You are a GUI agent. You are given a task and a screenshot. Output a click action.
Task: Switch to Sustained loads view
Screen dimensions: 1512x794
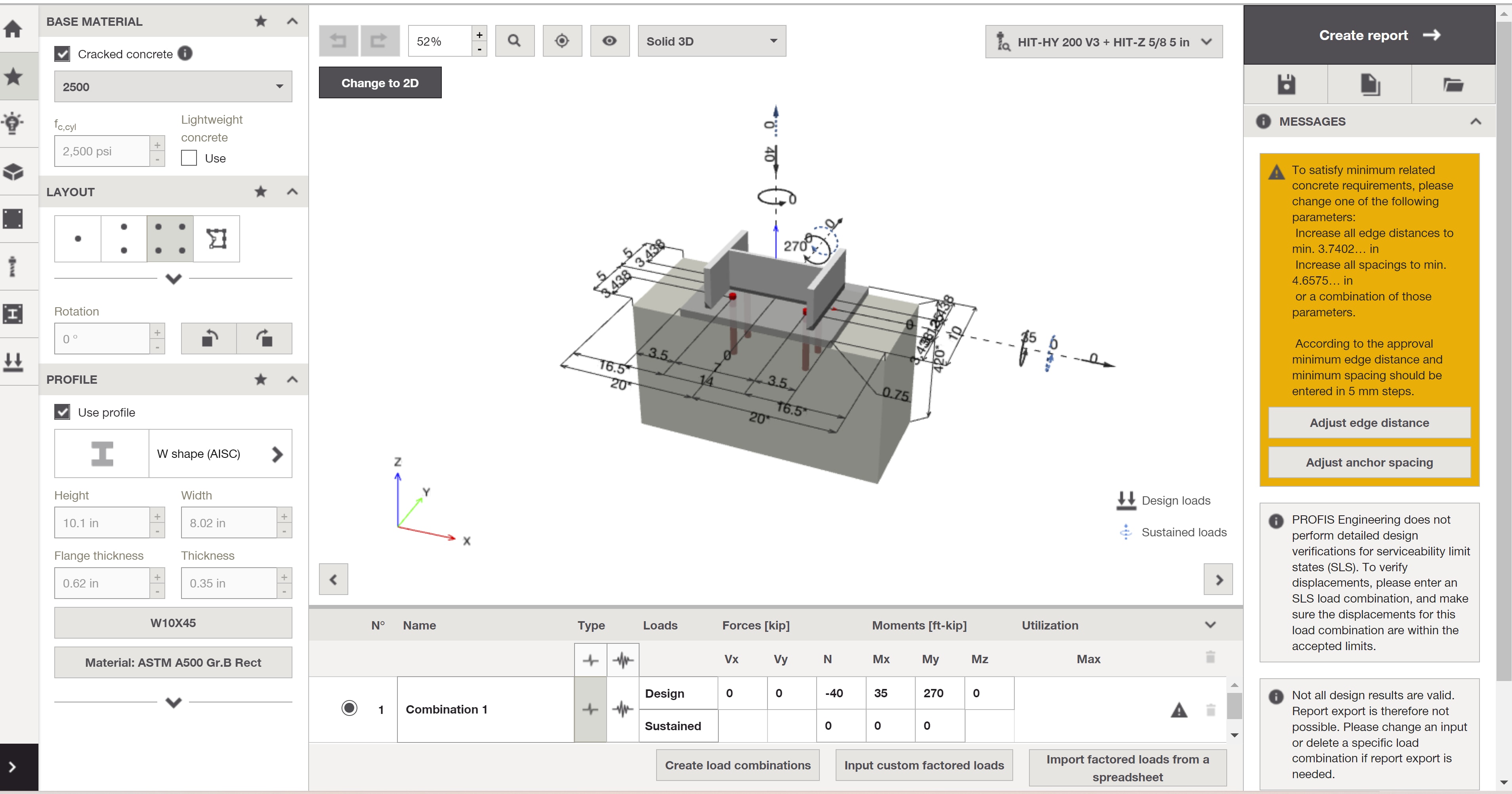tap(1173, 532)
